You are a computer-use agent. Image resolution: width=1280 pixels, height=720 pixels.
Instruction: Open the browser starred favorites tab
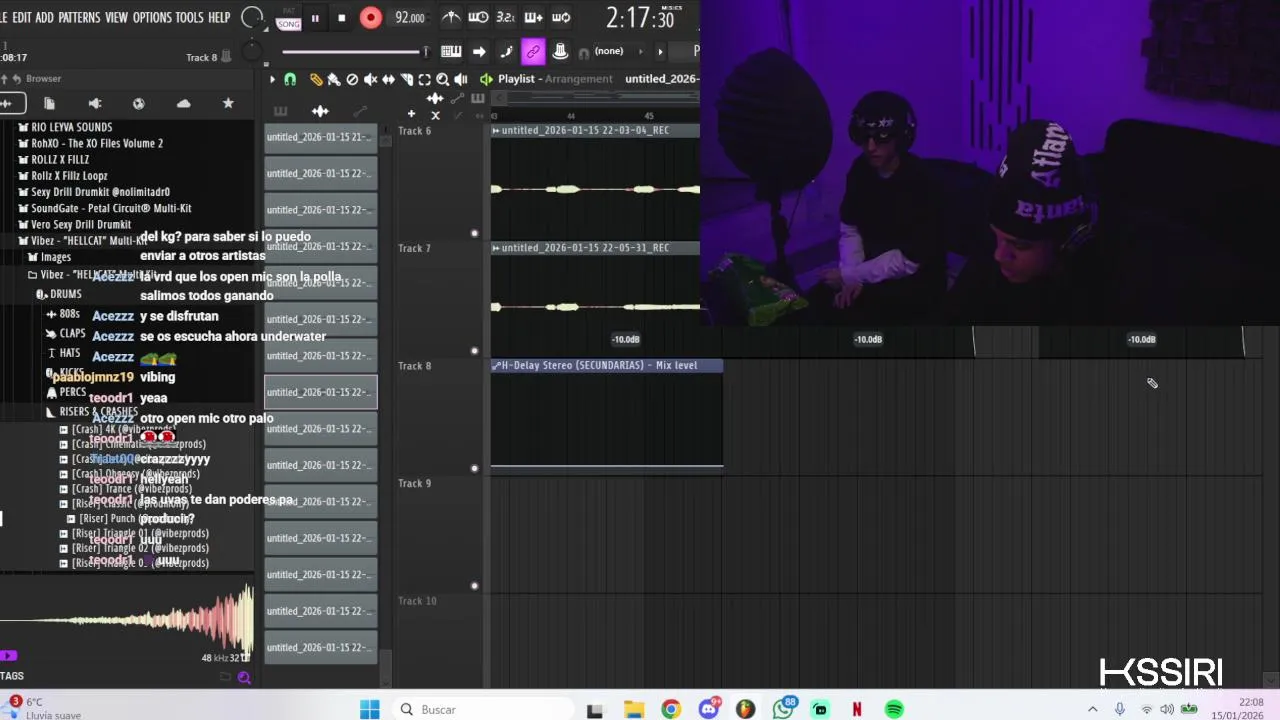(x=228, y=103)
